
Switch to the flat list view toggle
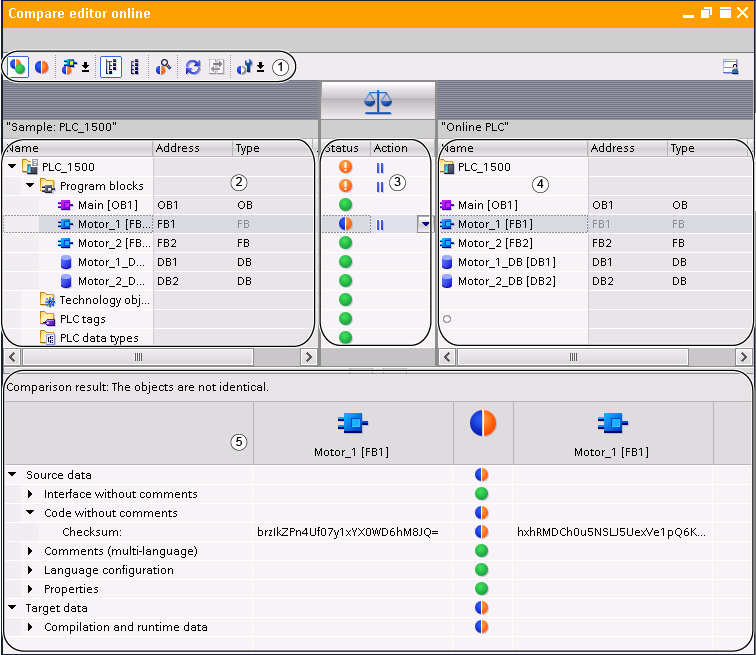tap(134, 67)
